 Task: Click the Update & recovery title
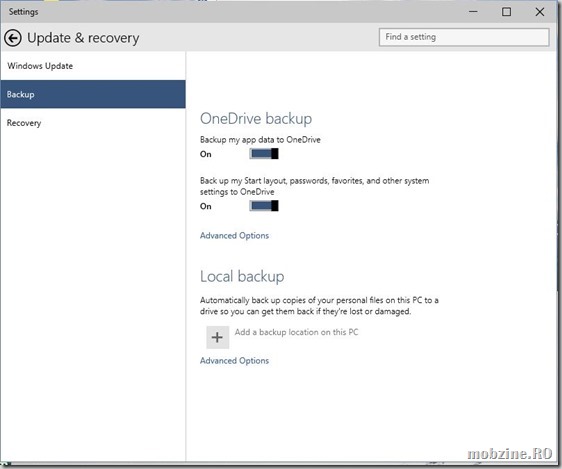click(x=83, y=38)
